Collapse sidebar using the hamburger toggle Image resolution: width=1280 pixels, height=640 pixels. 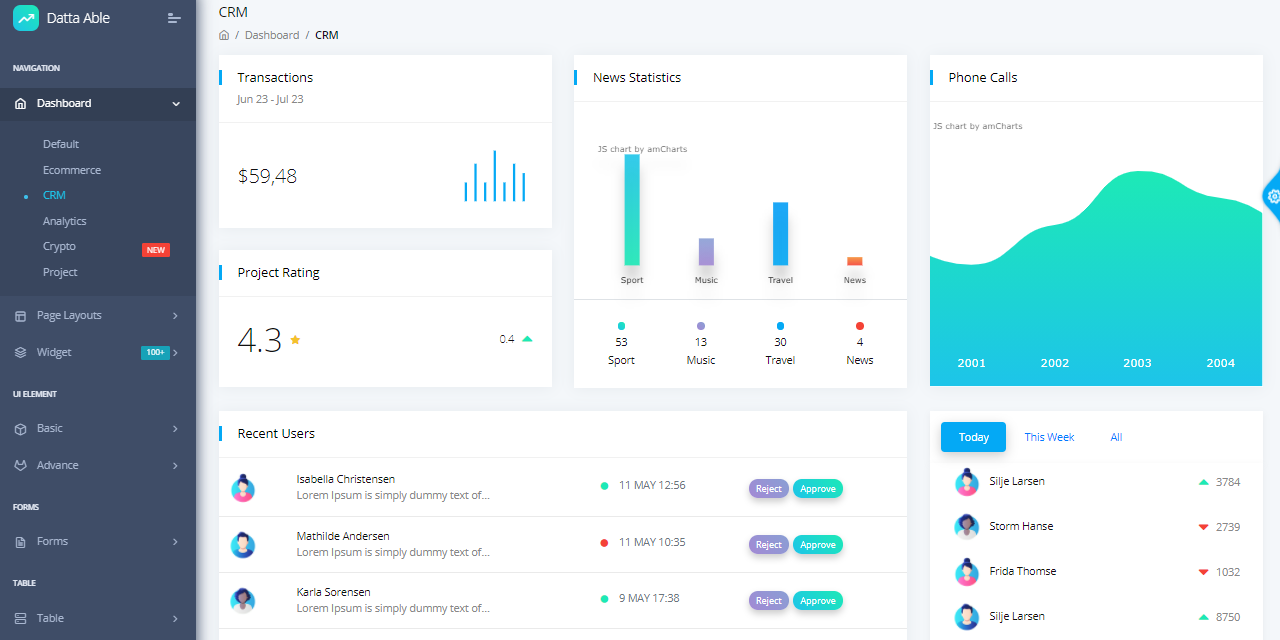pos(174,18)
